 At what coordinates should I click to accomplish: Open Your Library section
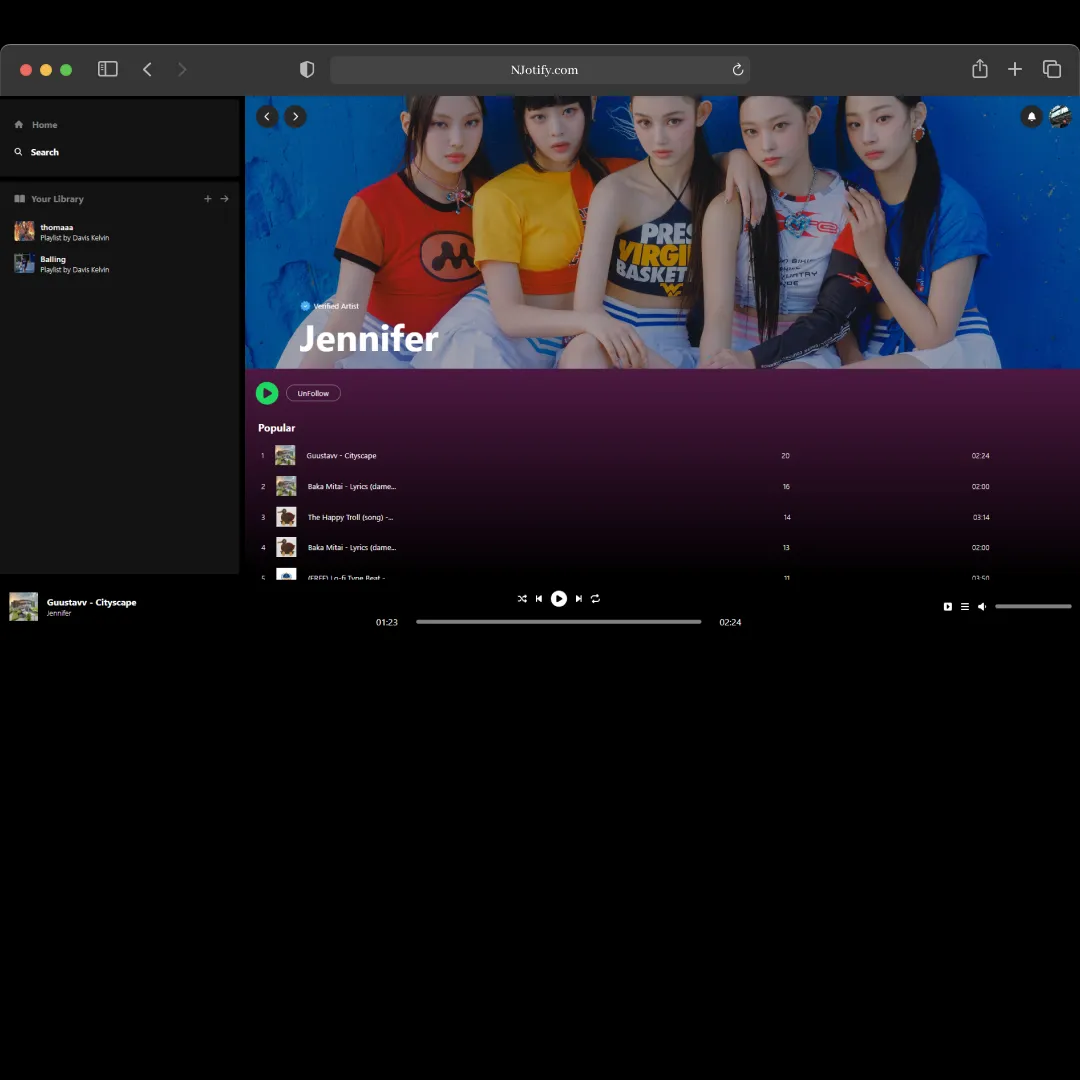click(x=49, y=199)
